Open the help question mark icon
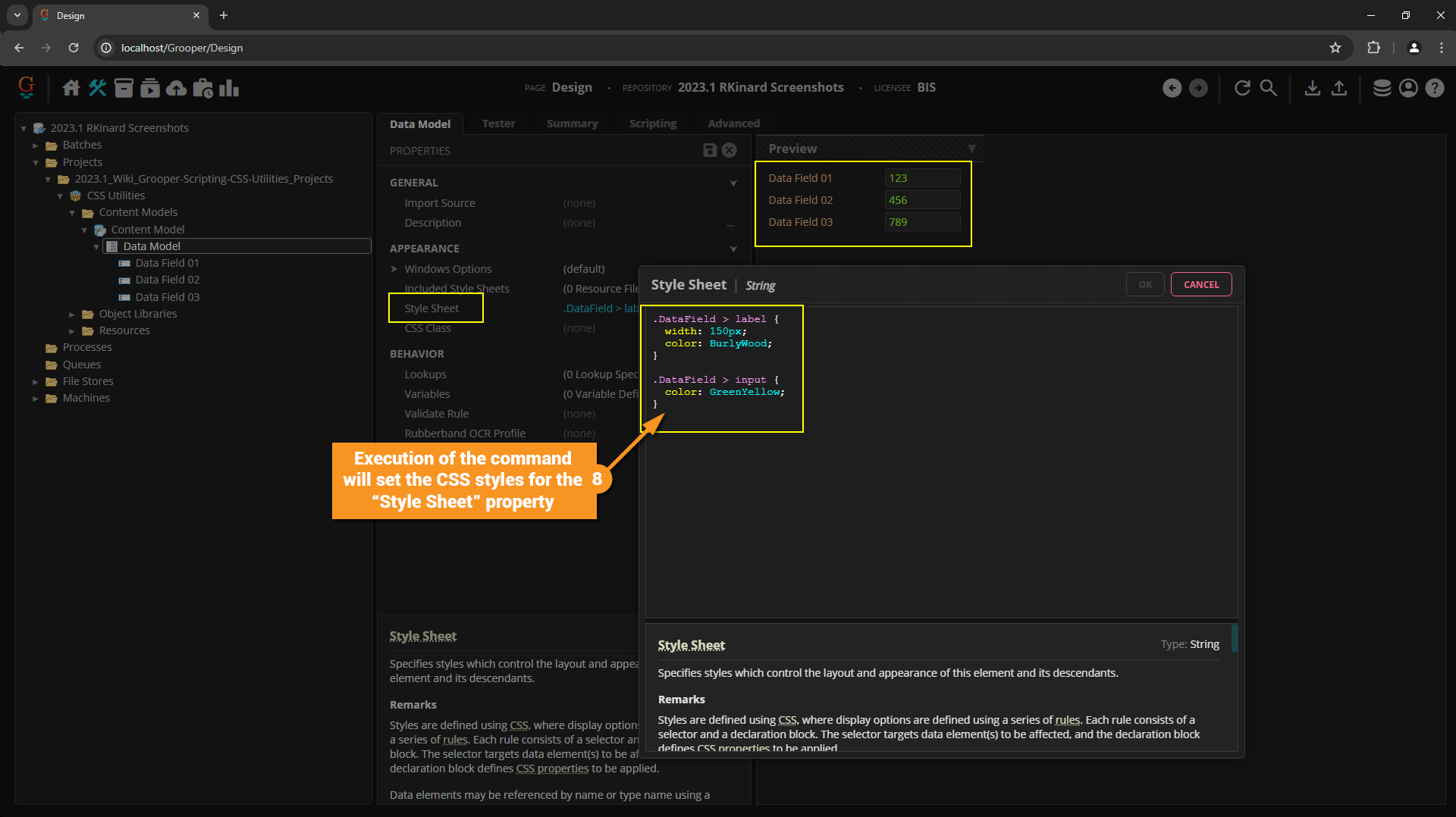The width and height of the screenshot is (1456, 817). (x=1434, y=88)
